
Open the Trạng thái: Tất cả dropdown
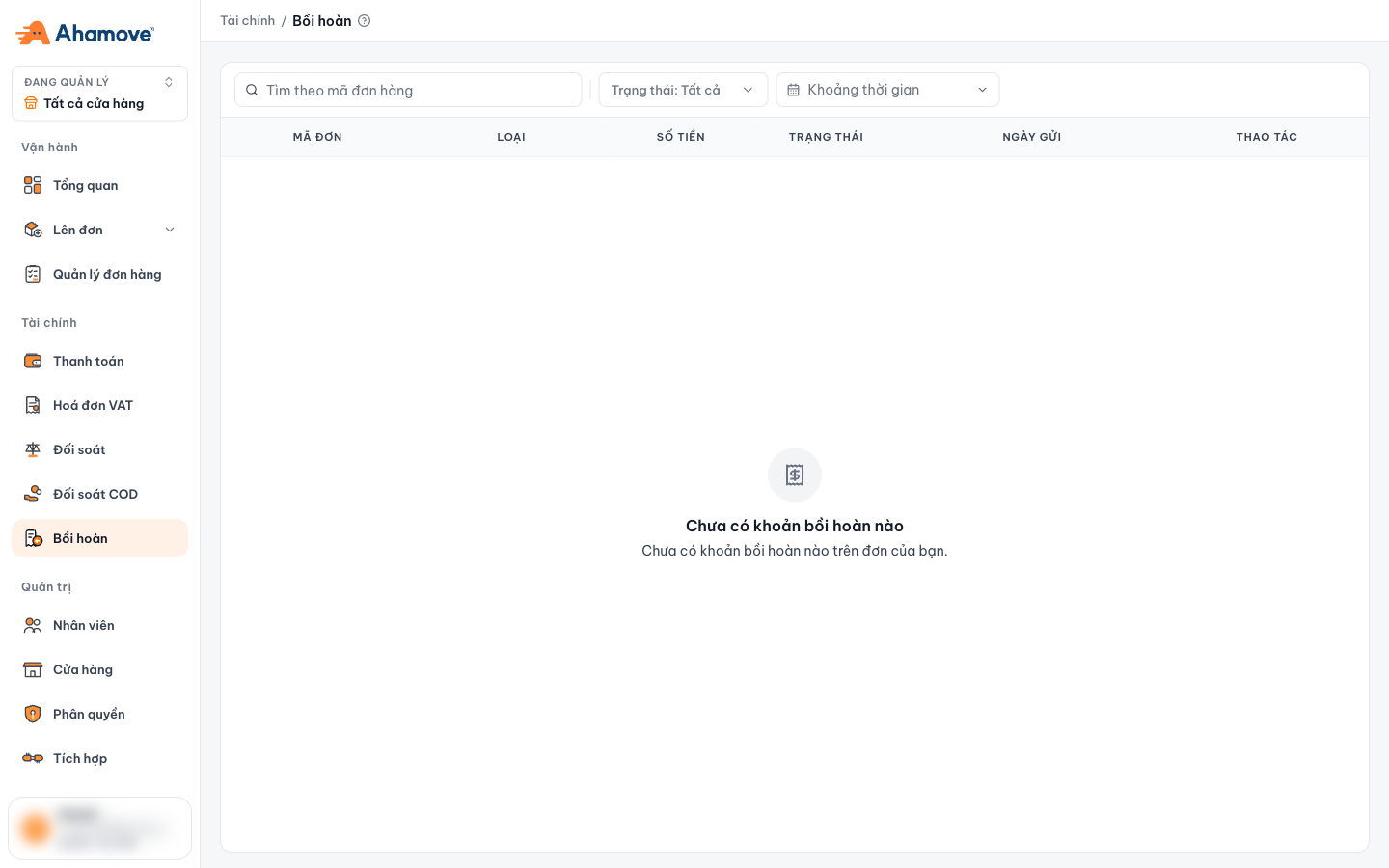(683, 90)
